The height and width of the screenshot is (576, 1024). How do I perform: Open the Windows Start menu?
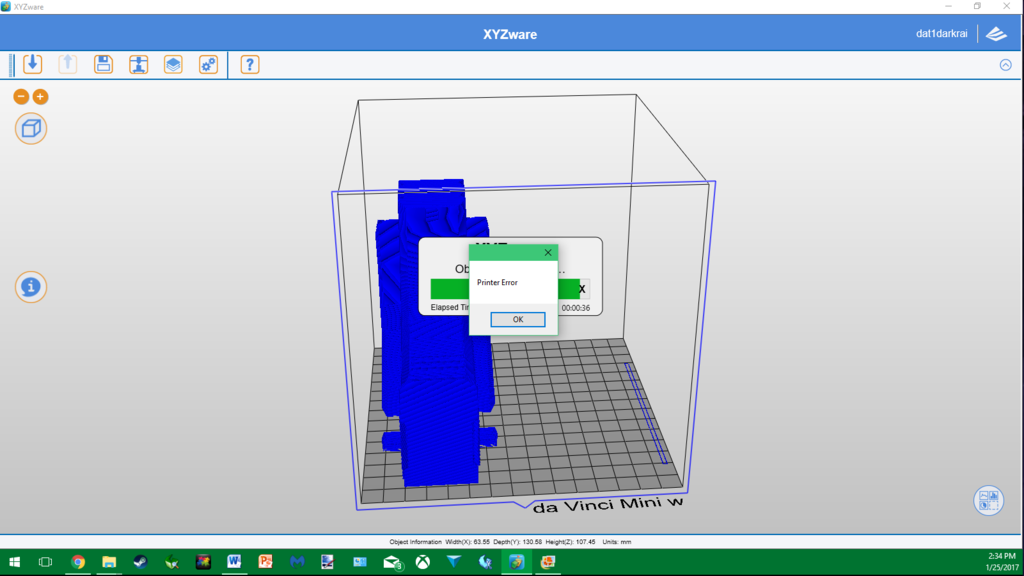point(14,562)
